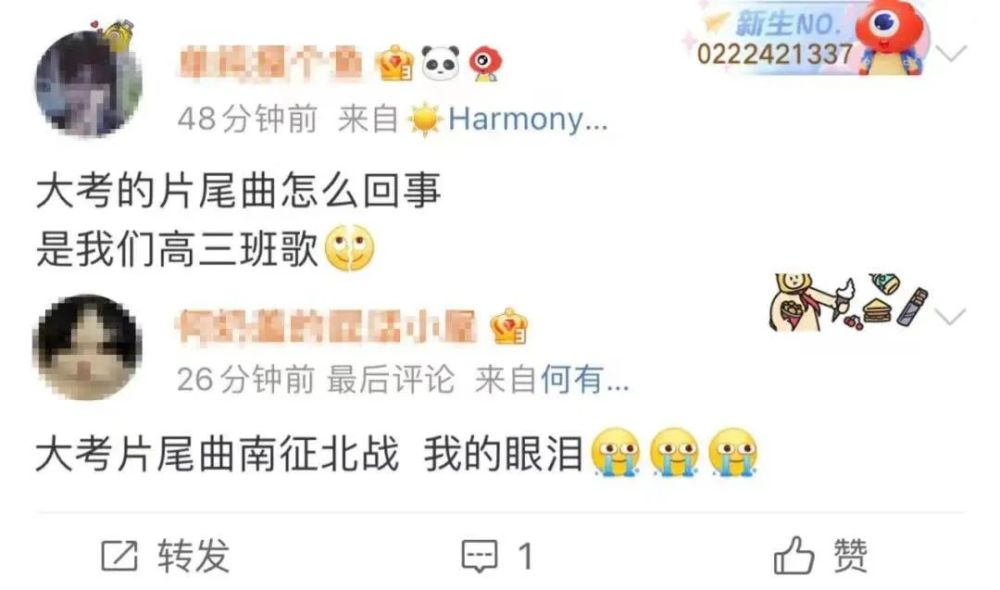Open the post text 大考片尾曲南征北战
Screen dimensions: 1000x590
click(x=217, y=454)
